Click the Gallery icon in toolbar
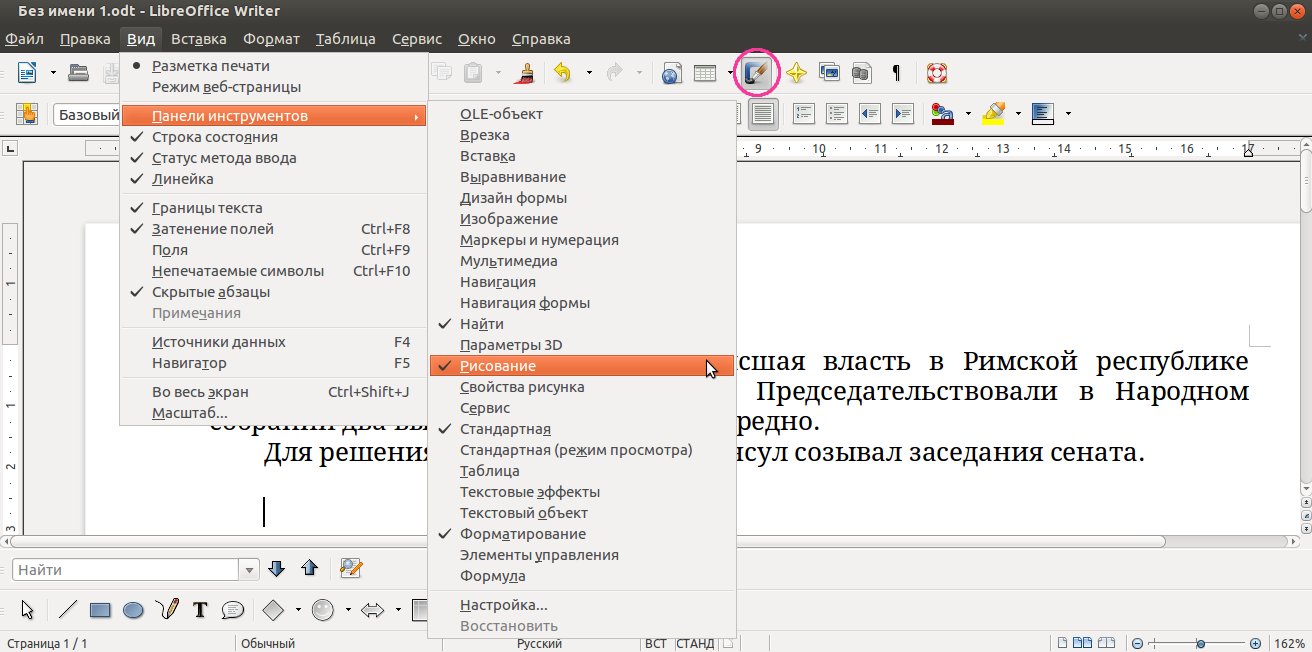Screen dimensions: 1312x652 828,73
